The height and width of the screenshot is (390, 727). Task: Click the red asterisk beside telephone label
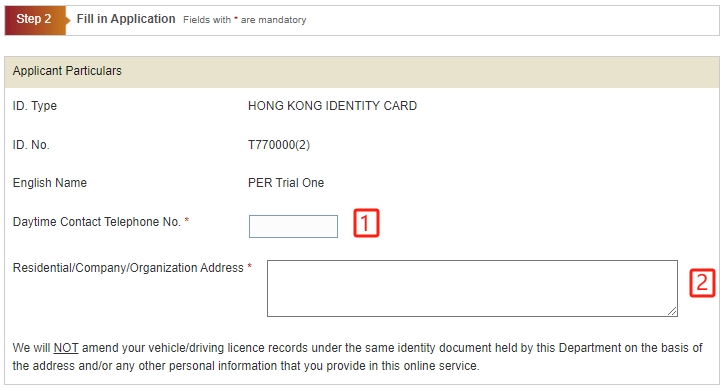(187, 220)
